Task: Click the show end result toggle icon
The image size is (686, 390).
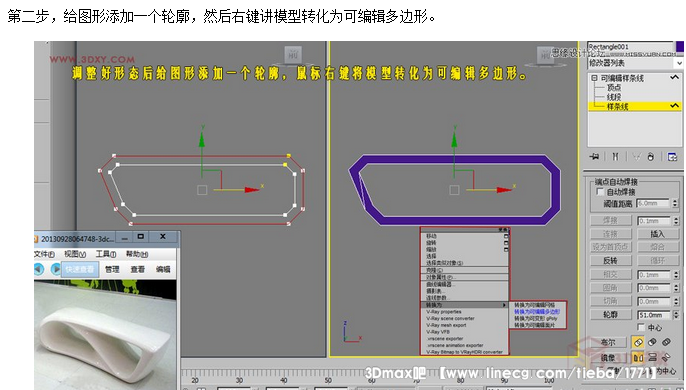Action: (615, 157)
